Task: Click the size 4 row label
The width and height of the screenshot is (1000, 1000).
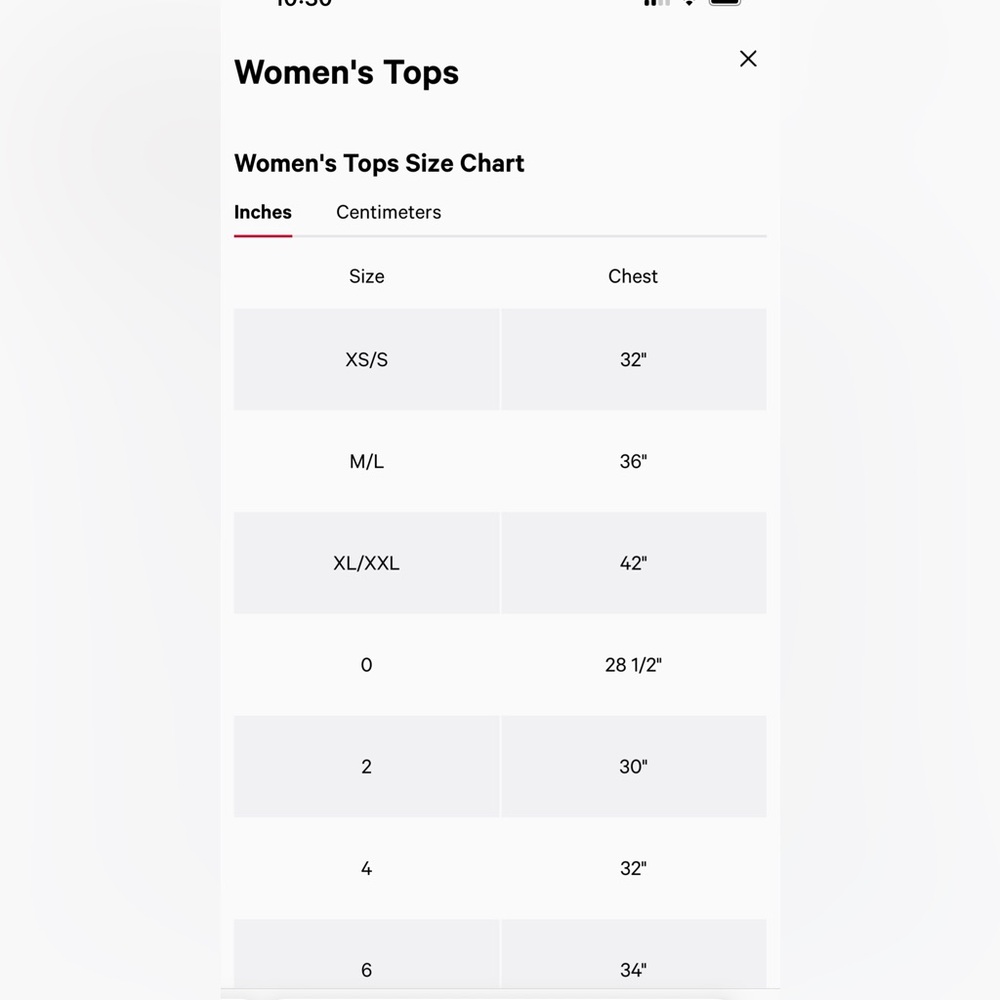Action: point(366,868)
